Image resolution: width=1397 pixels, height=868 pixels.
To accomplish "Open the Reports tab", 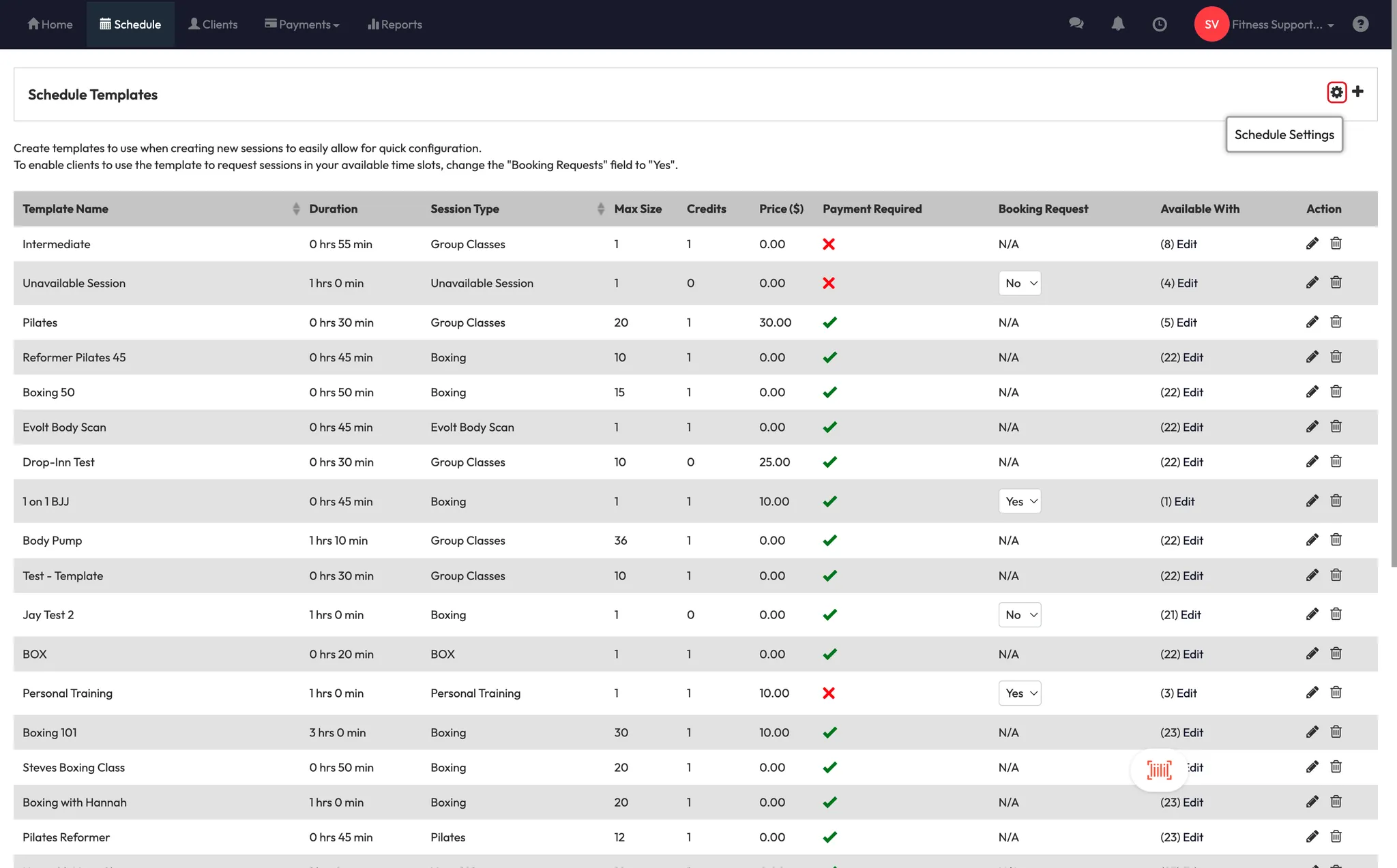I will [395, 25].
